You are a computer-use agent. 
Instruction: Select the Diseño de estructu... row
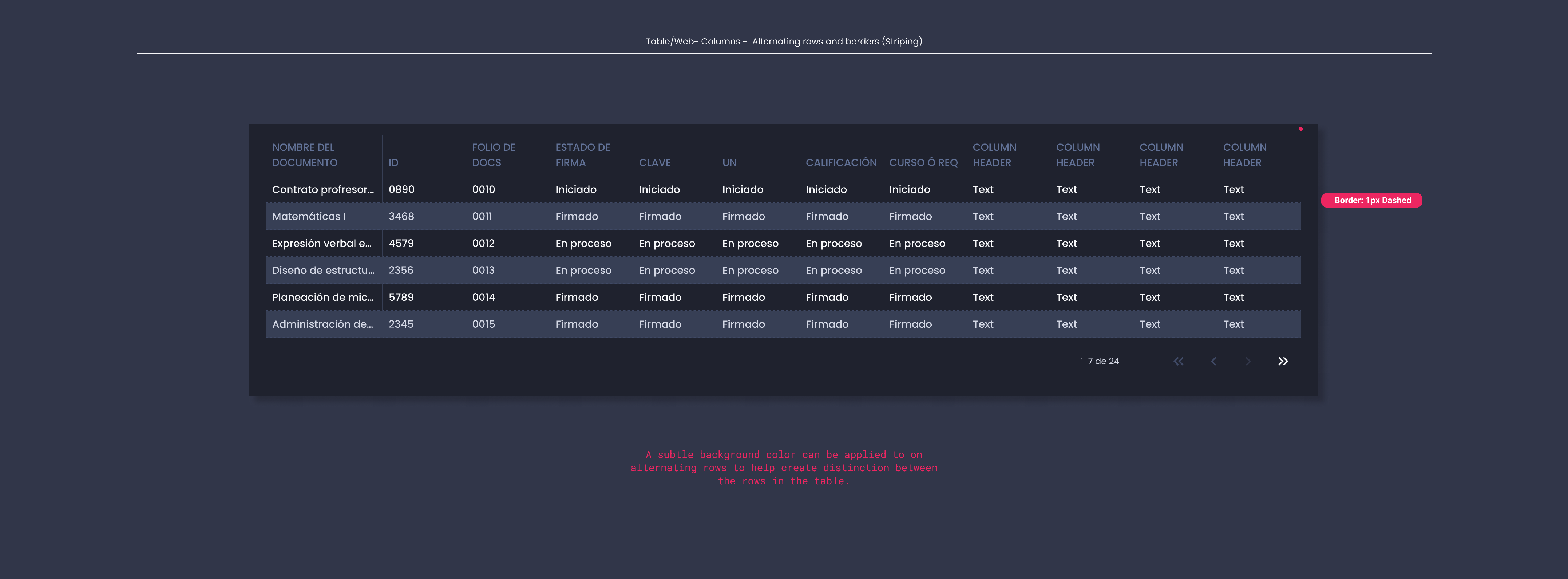(322, 270)
